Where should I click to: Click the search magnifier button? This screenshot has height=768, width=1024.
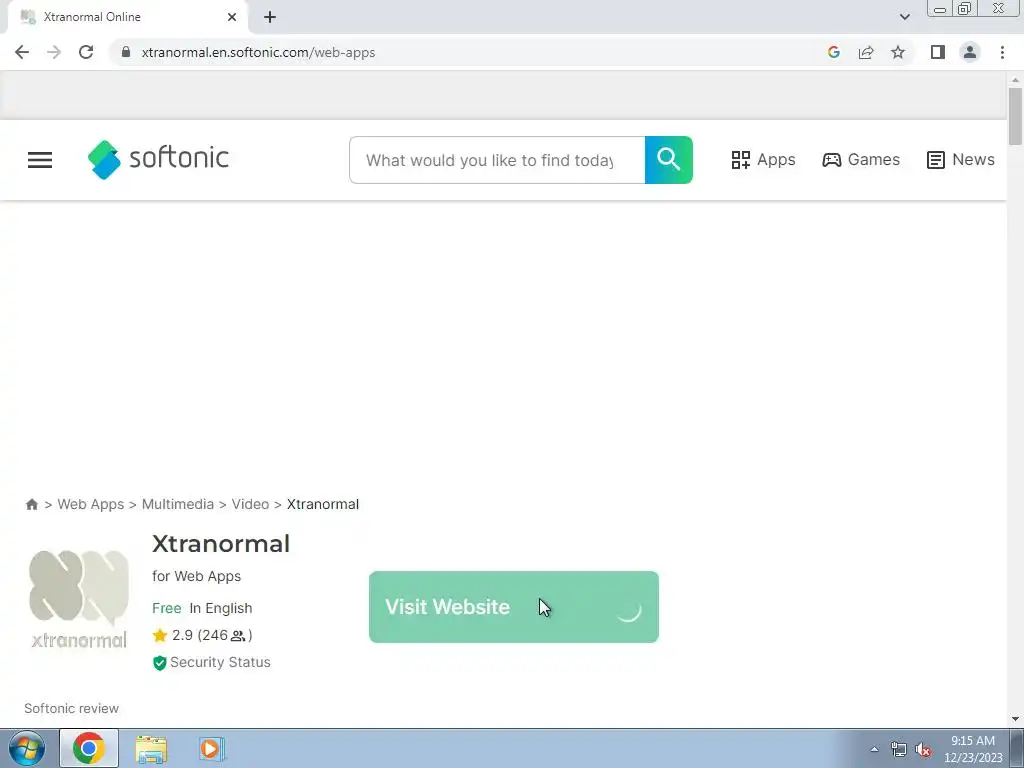pos(669,160)
